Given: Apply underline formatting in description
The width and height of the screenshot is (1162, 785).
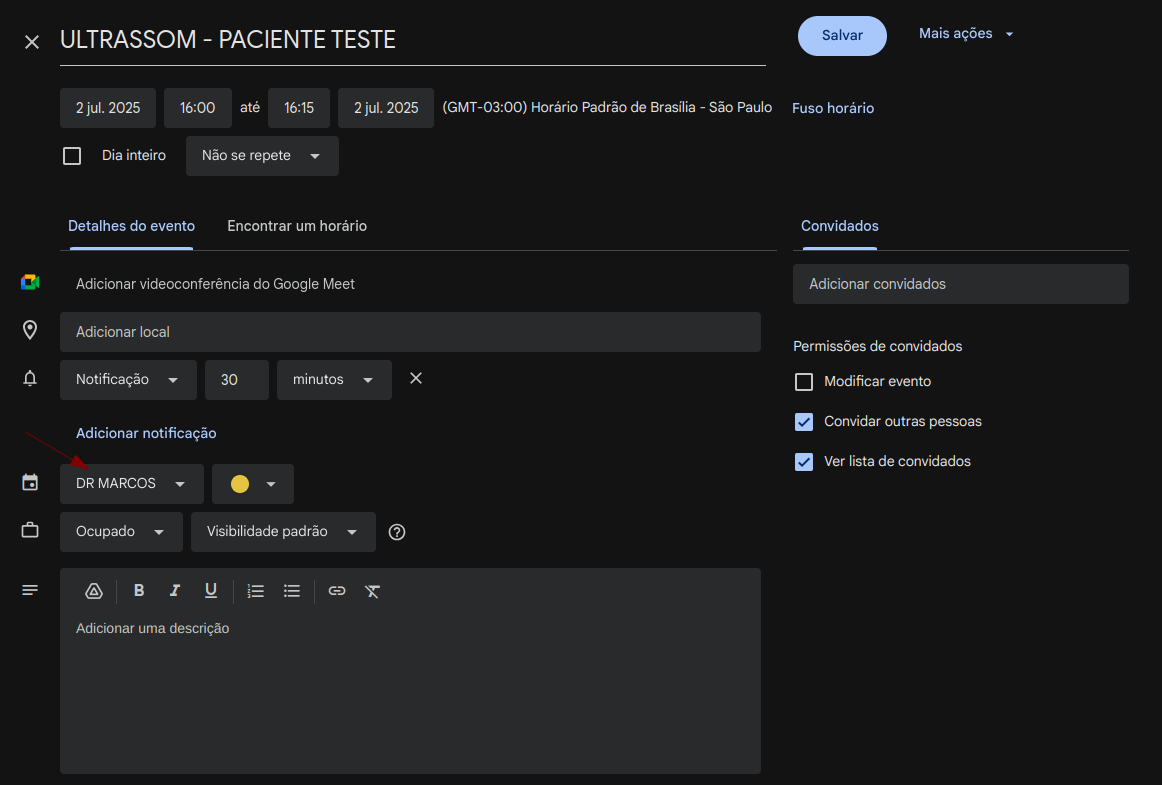Looking at the screenshot, I should coord(211,591).
